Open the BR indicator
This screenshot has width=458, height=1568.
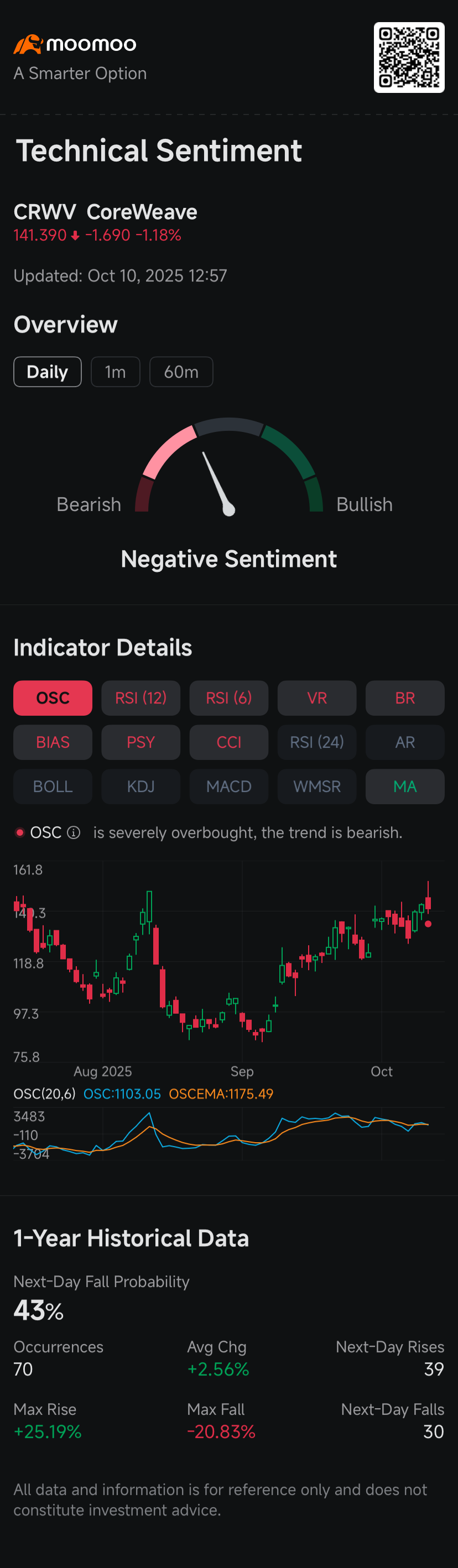coord(404,697)
